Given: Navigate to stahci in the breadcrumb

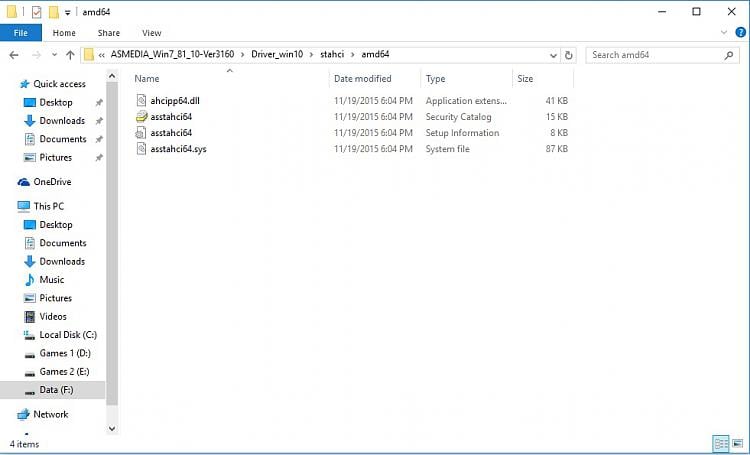Looking at the screenshot, I should [332, 54].
